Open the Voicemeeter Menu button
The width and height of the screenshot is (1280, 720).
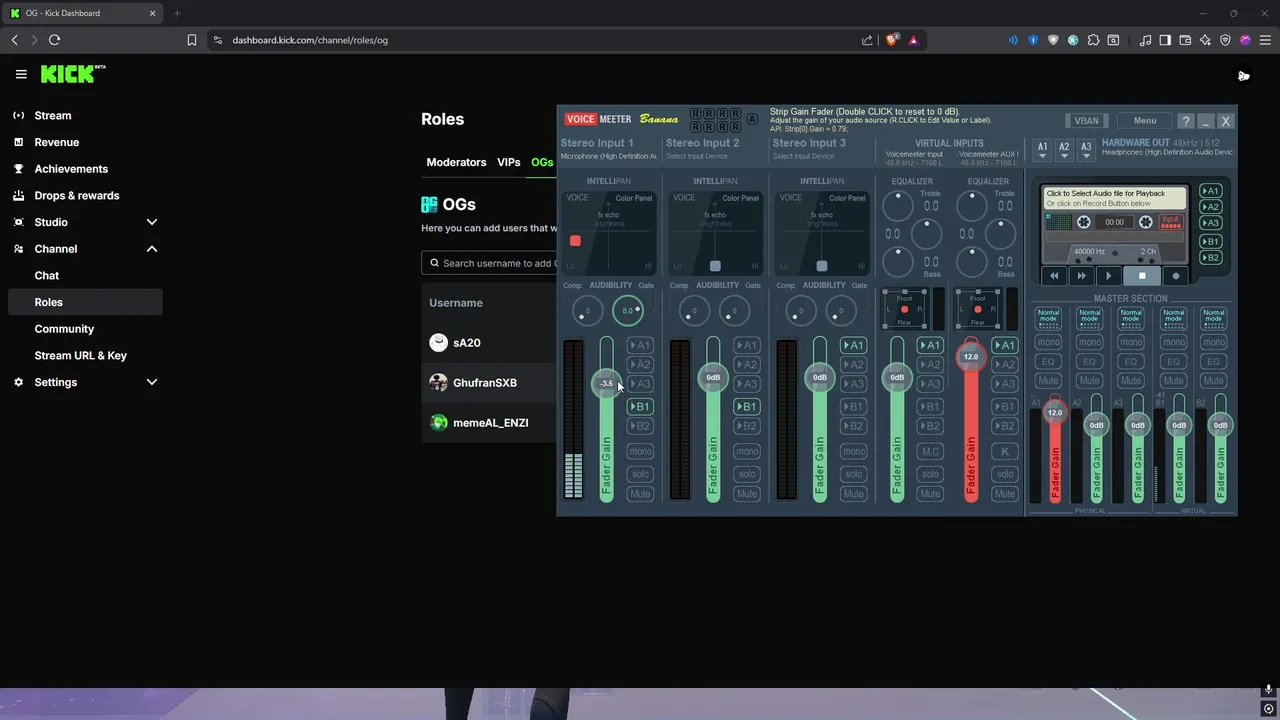[1145, 120]
